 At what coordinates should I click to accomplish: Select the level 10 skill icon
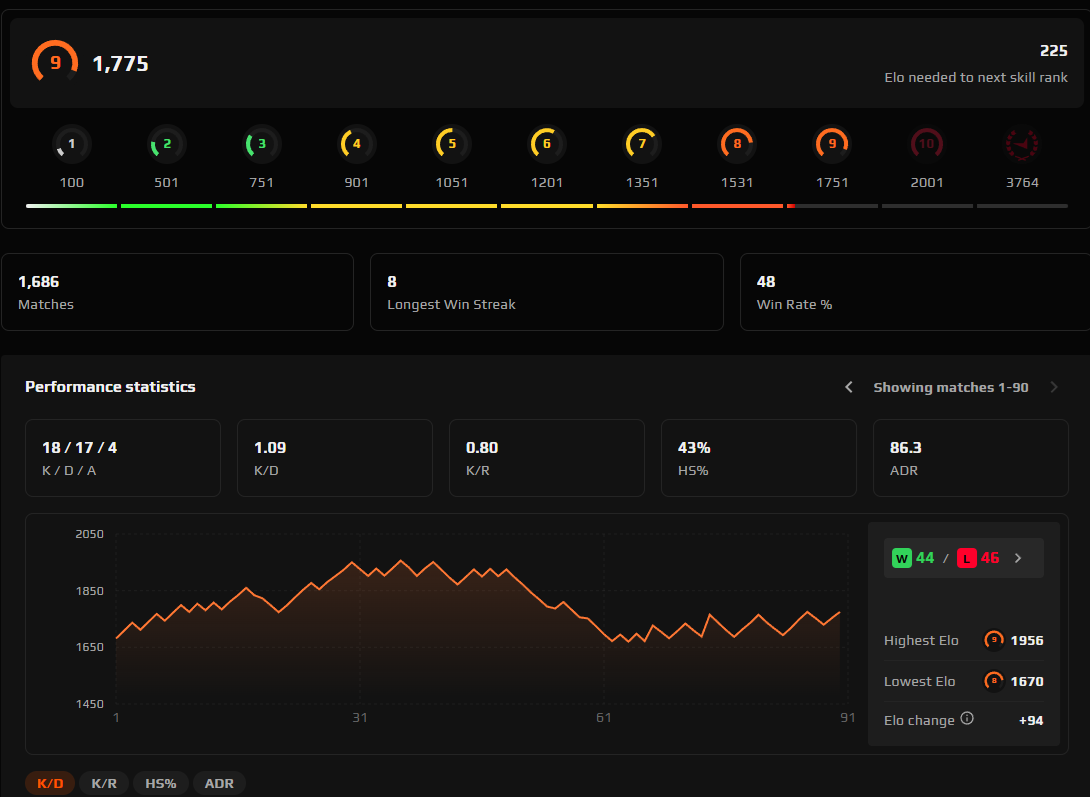tap(927, 145)
